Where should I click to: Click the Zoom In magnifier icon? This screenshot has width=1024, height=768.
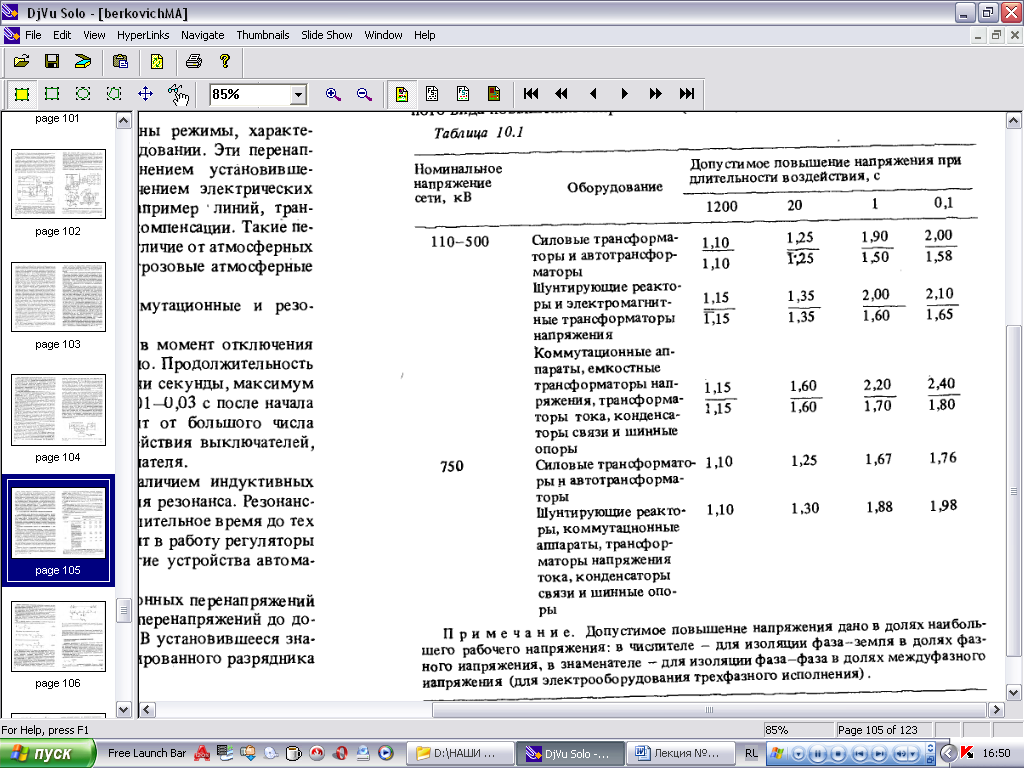333,94
